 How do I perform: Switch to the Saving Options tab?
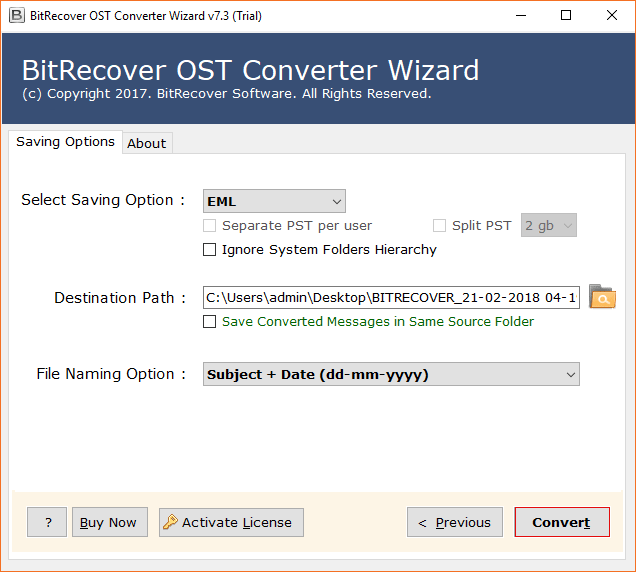click(x=65, y=142)
